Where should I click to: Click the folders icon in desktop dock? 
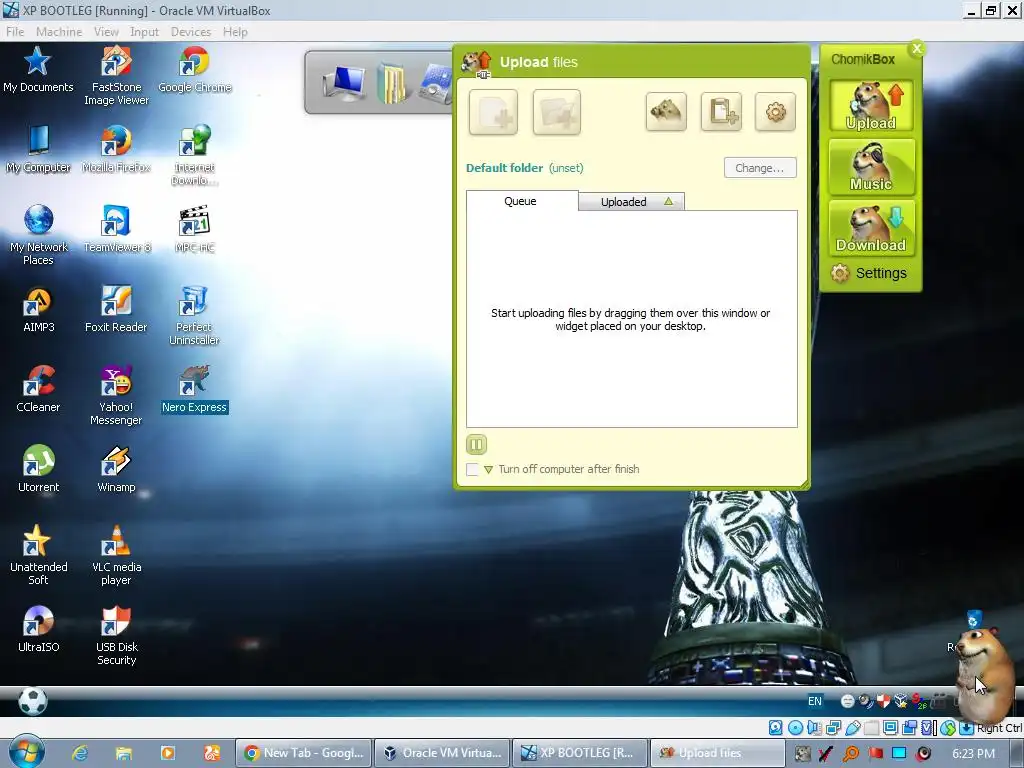(x=391, y=84)
